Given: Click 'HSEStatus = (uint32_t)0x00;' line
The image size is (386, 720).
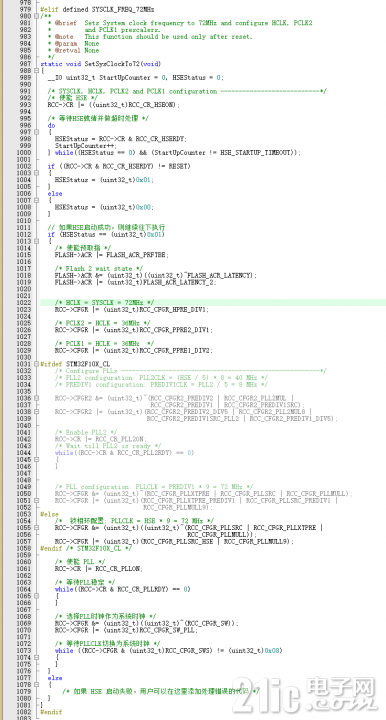Looking at the screenshot, I should [104, 207].
